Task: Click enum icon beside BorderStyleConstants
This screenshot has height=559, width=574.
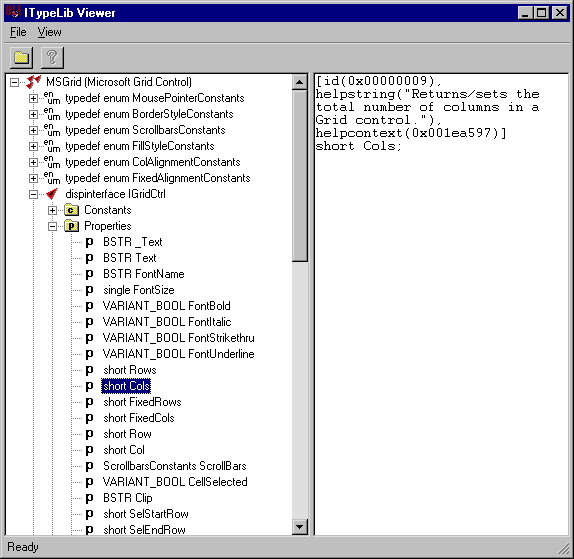Action: [52, 114]
